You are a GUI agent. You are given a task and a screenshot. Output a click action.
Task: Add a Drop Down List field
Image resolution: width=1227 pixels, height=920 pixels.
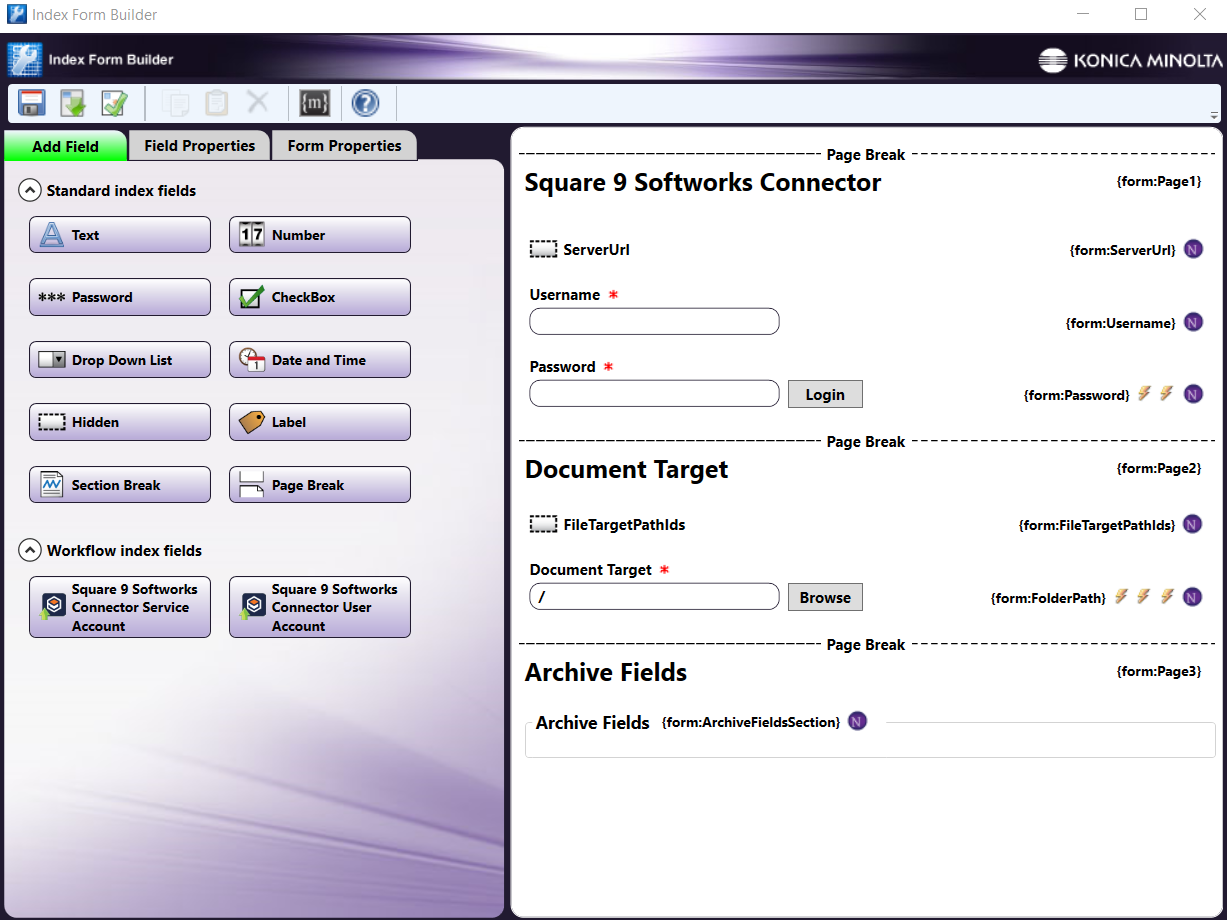(x=120, y=360)
